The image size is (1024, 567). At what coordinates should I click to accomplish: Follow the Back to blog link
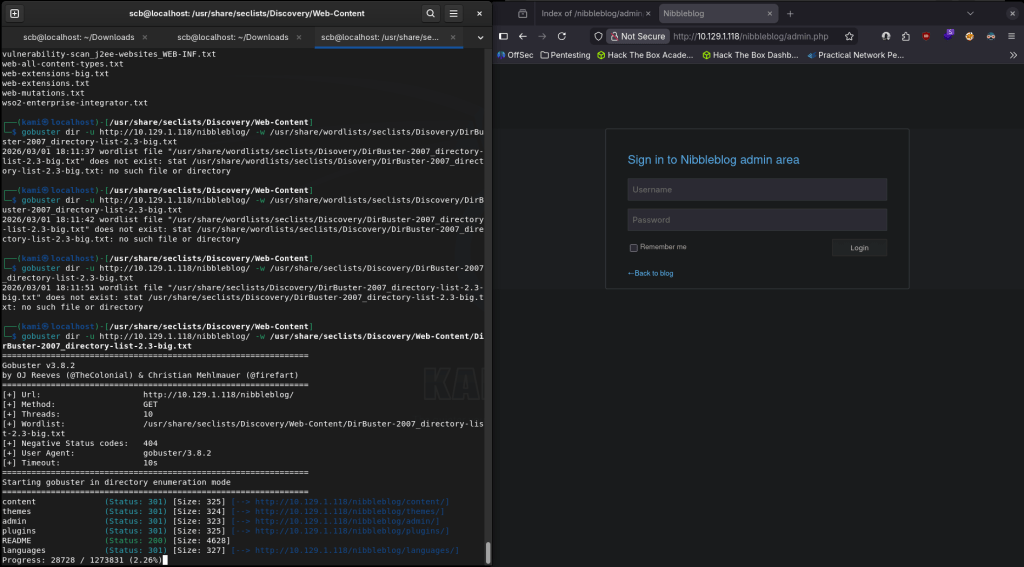click(x=651, y=273)
